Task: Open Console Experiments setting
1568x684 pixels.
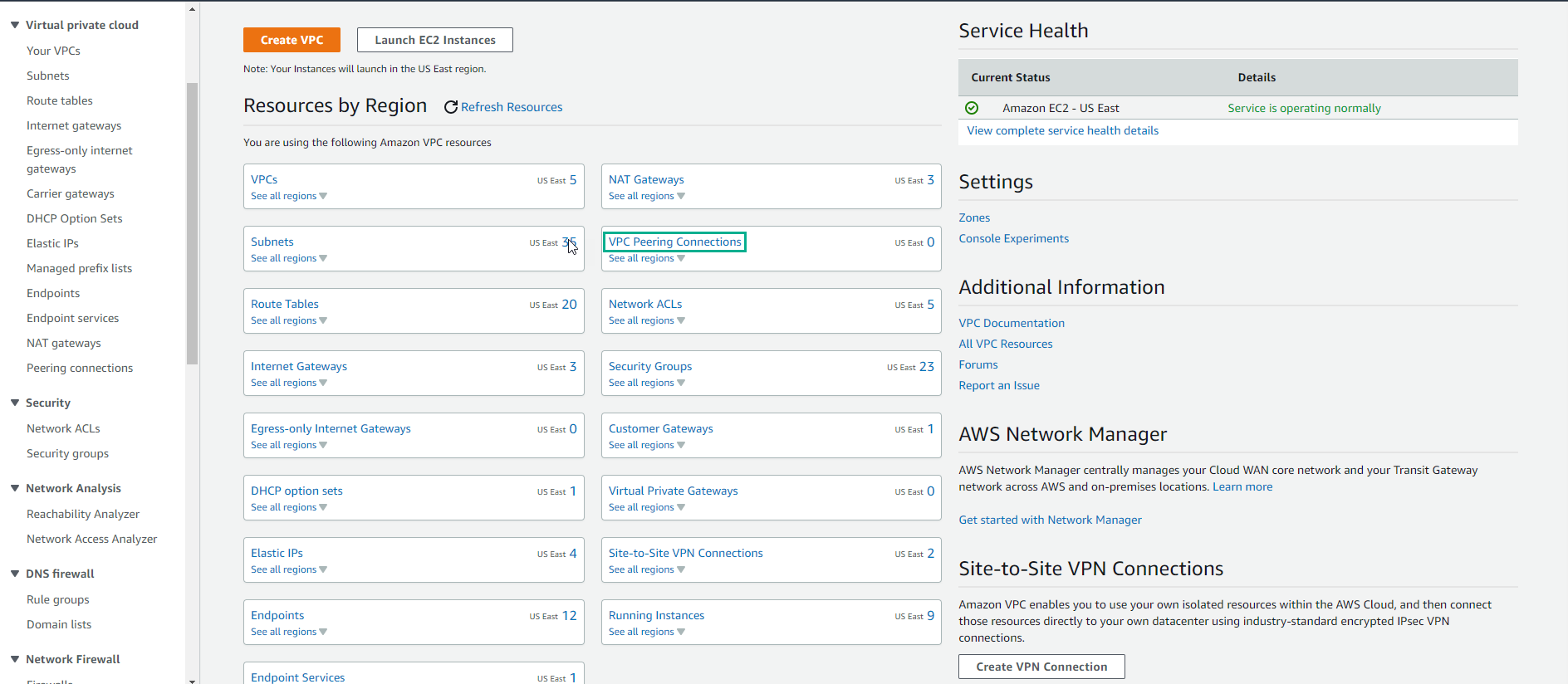Action: pos(1014,238)
